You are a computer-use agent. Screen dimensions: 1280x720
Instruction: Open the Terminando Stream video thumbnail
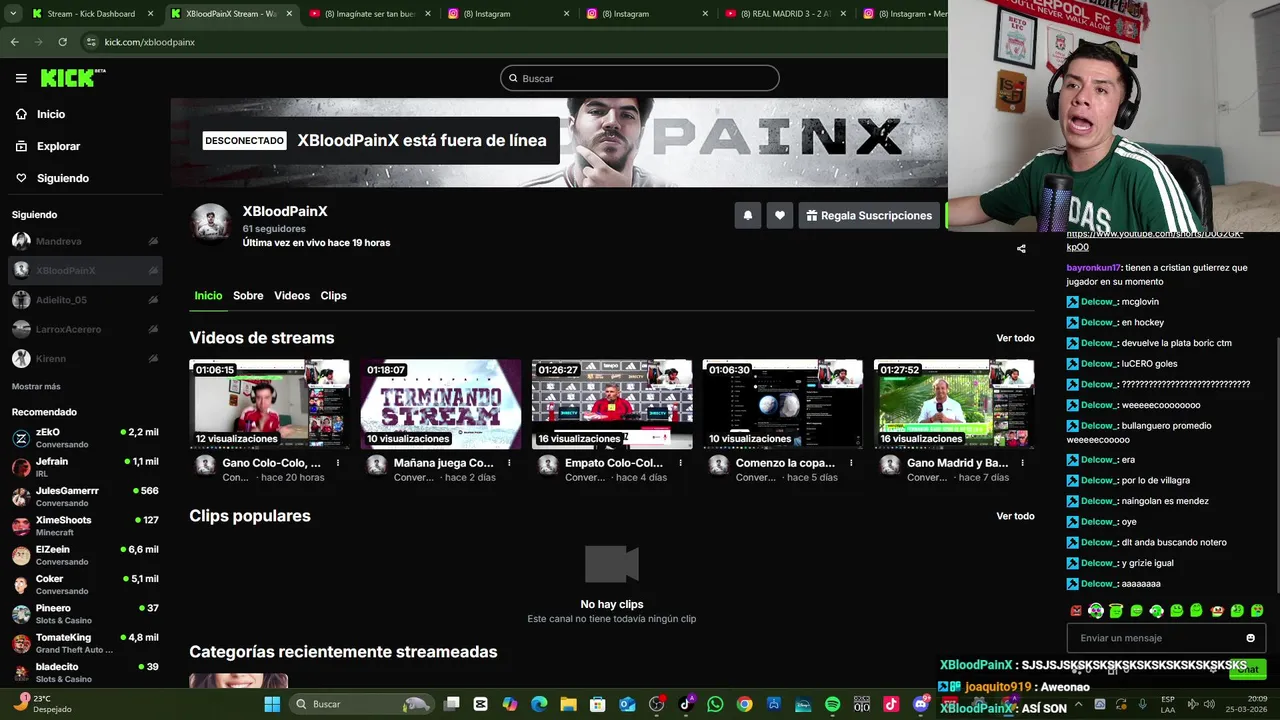(441, 404)
